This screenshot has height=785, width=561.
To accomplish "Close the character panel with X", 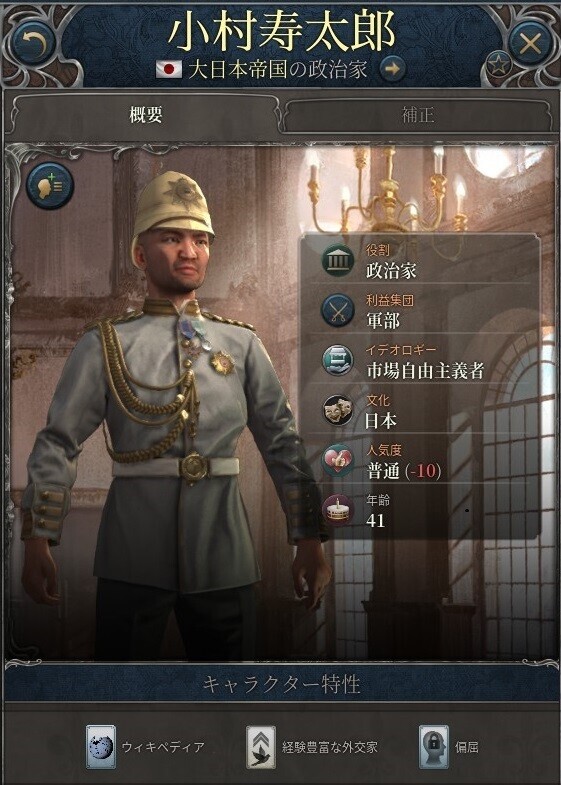I will click(530, 44).
